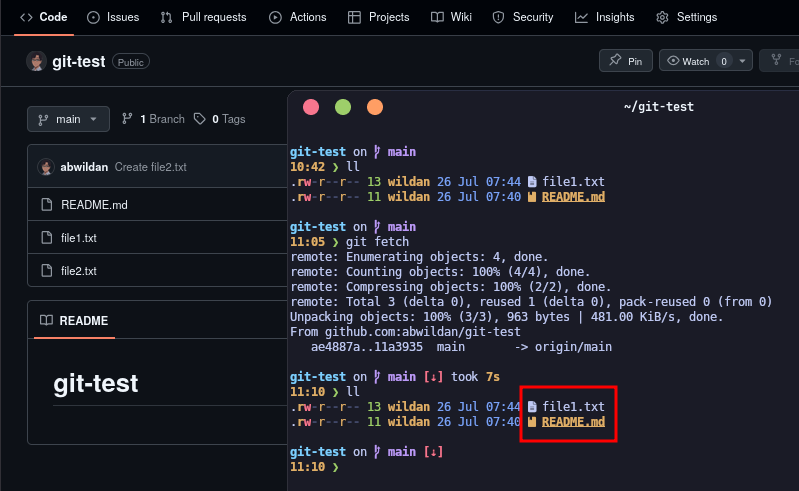799x491 pixels.
Task: Open the git-test repository title link
Action: 78,62
